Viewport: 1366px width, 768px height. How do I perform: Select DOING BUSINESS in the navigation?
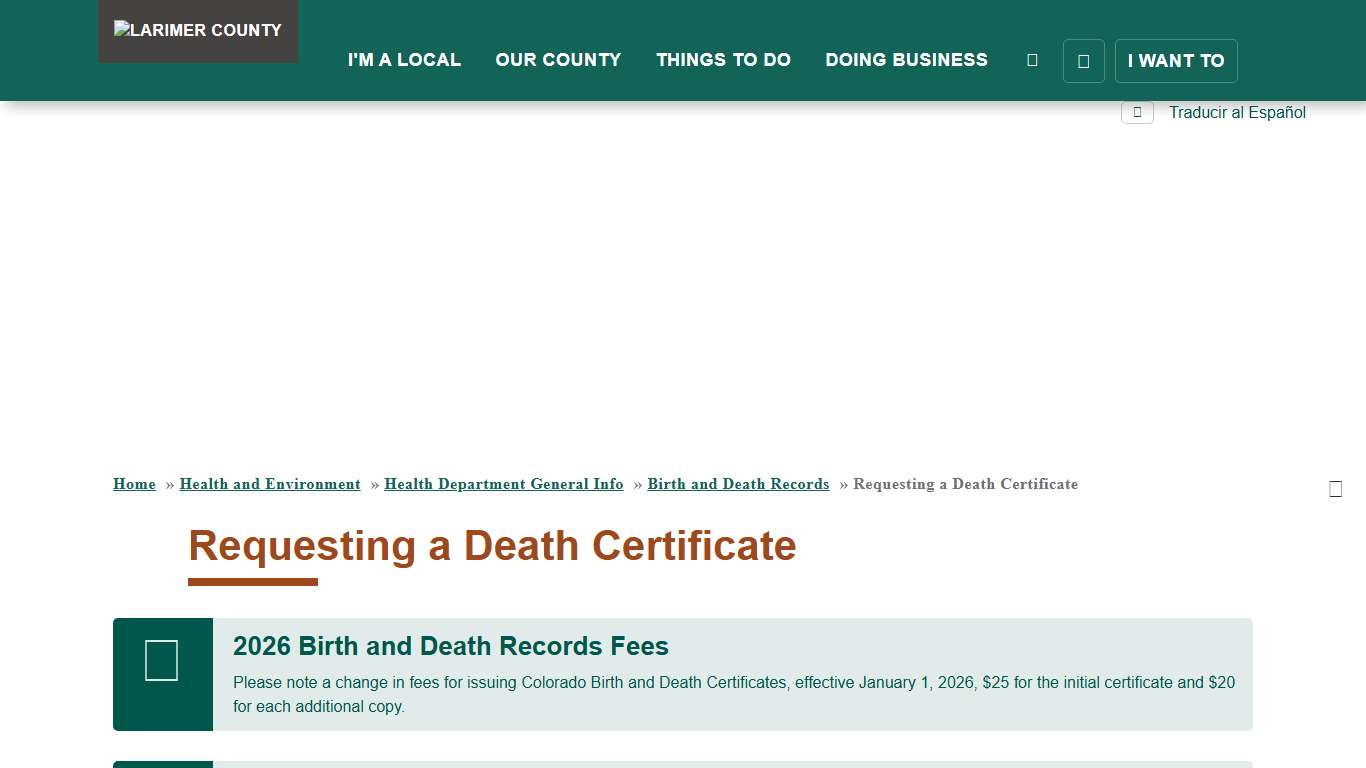pos(906,60)
